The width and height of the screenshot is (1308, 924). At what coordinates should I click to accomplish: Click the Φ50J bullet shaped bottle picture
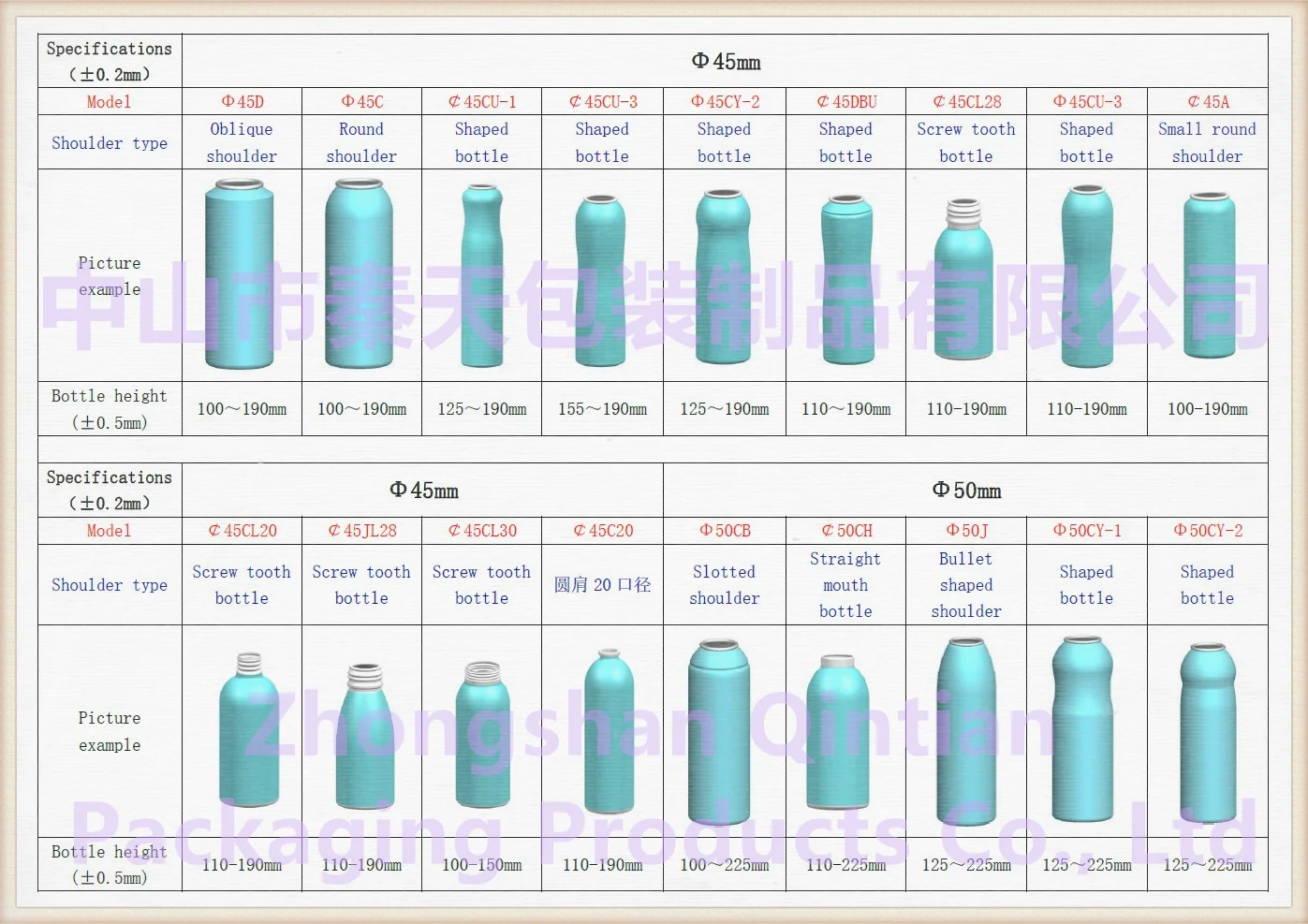click(965, 732)
